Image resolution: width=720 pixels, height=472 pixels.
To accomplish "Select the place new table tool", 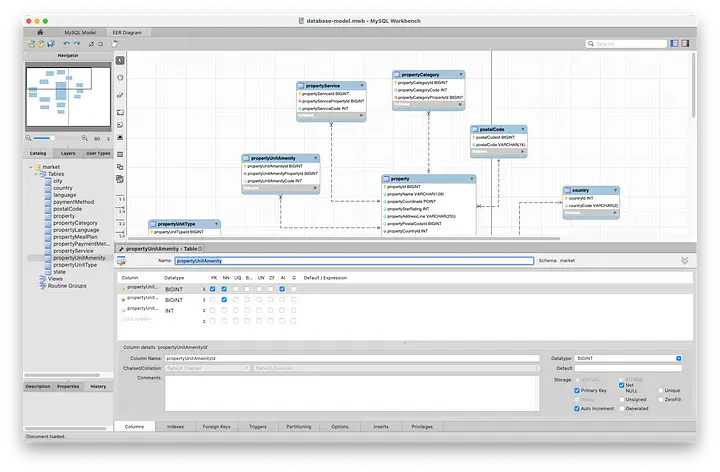I will [120, 154].
